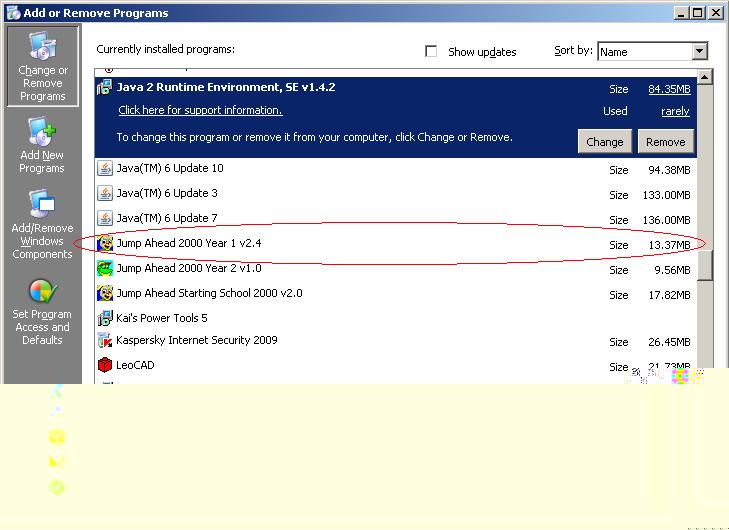Click the 133.00MB size value
Viewport: 729px width, 530px height.
pos(666,195)
